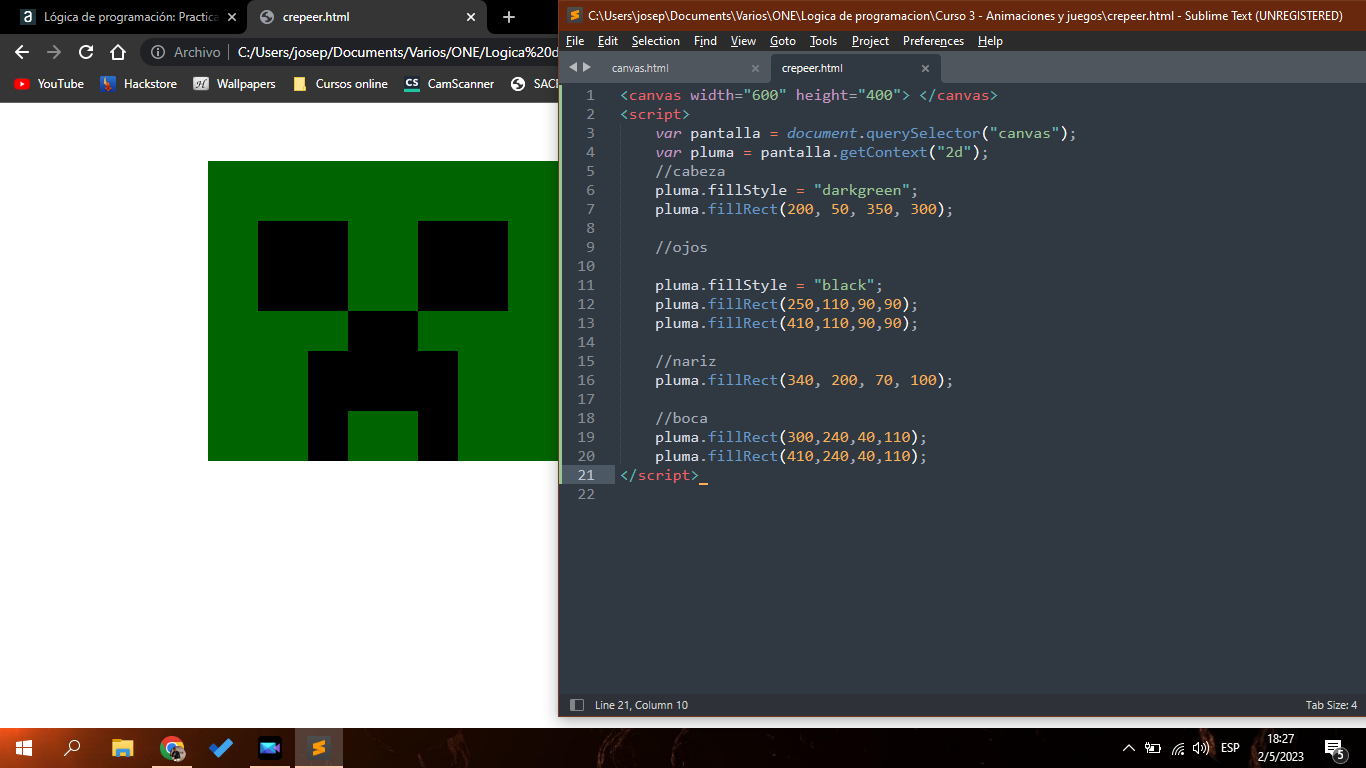Open Zoom camera app in taskbar

(x=270, y=748)
